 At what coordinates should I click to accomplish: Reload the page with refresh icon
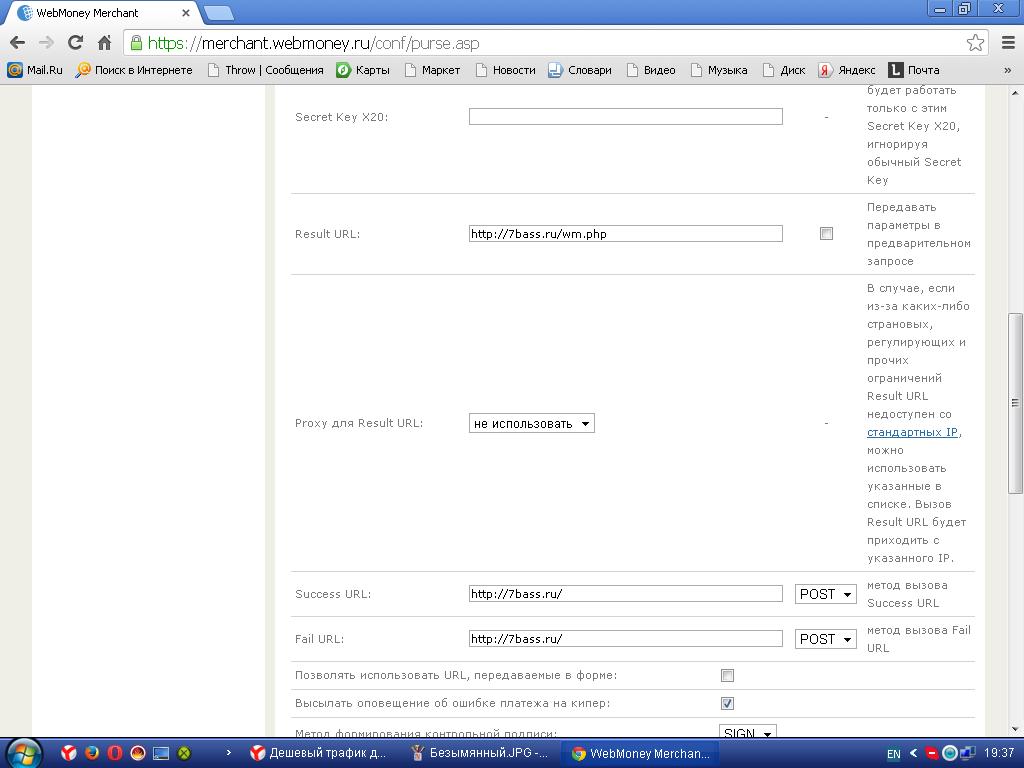[x=75, y=42]
